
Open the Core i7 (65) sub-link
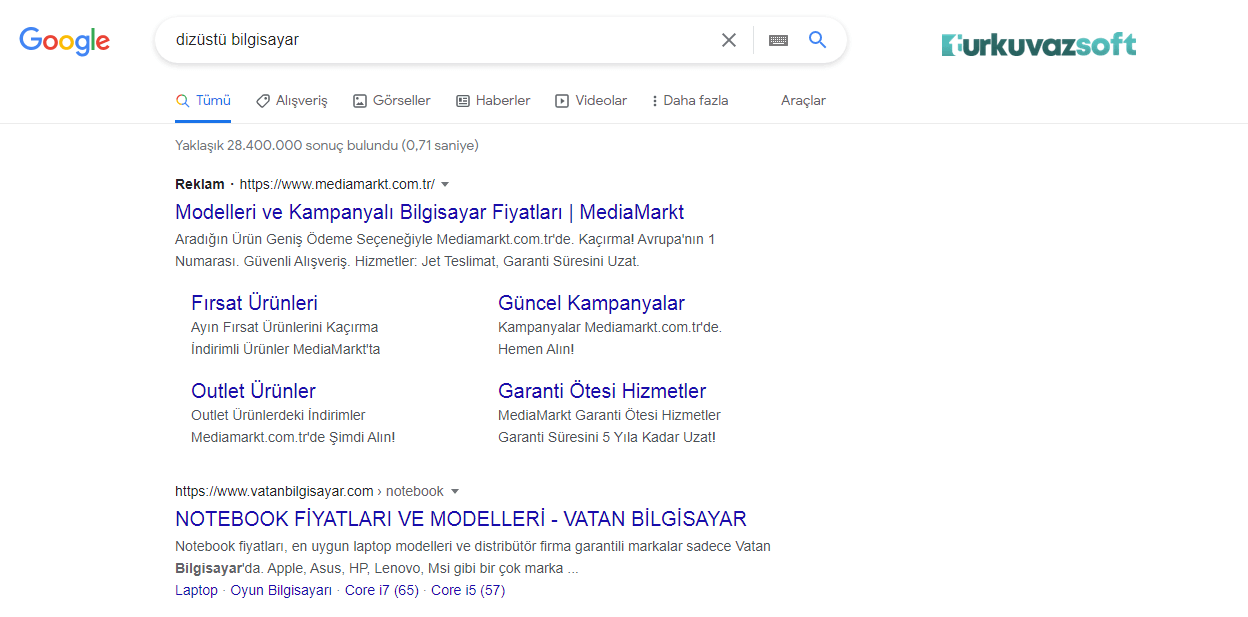[x=382, y=590]
